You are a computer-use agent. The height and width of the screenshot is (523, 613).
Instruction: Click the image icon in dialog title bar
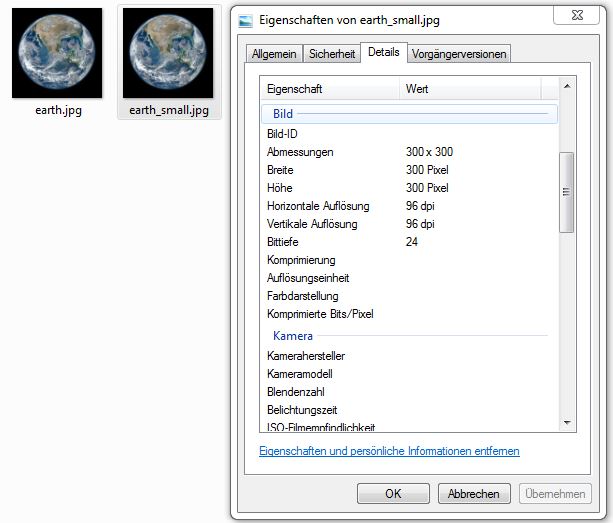[246, 21]
